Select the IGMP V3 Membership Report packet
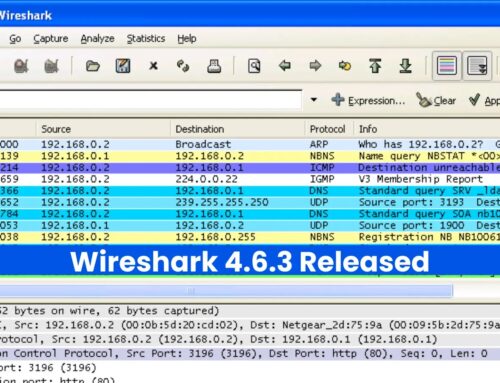 click(250, 179)
